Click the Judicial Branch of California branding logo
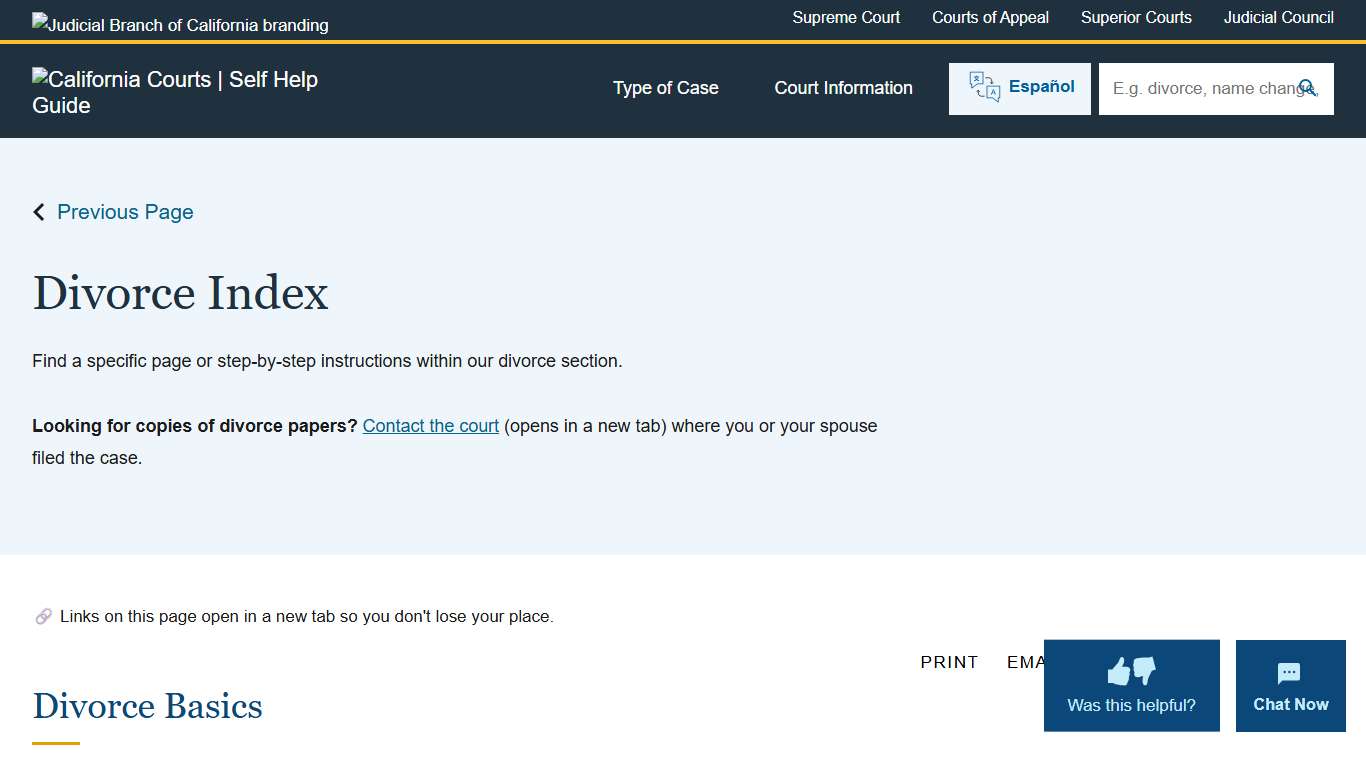 point(180,24)
